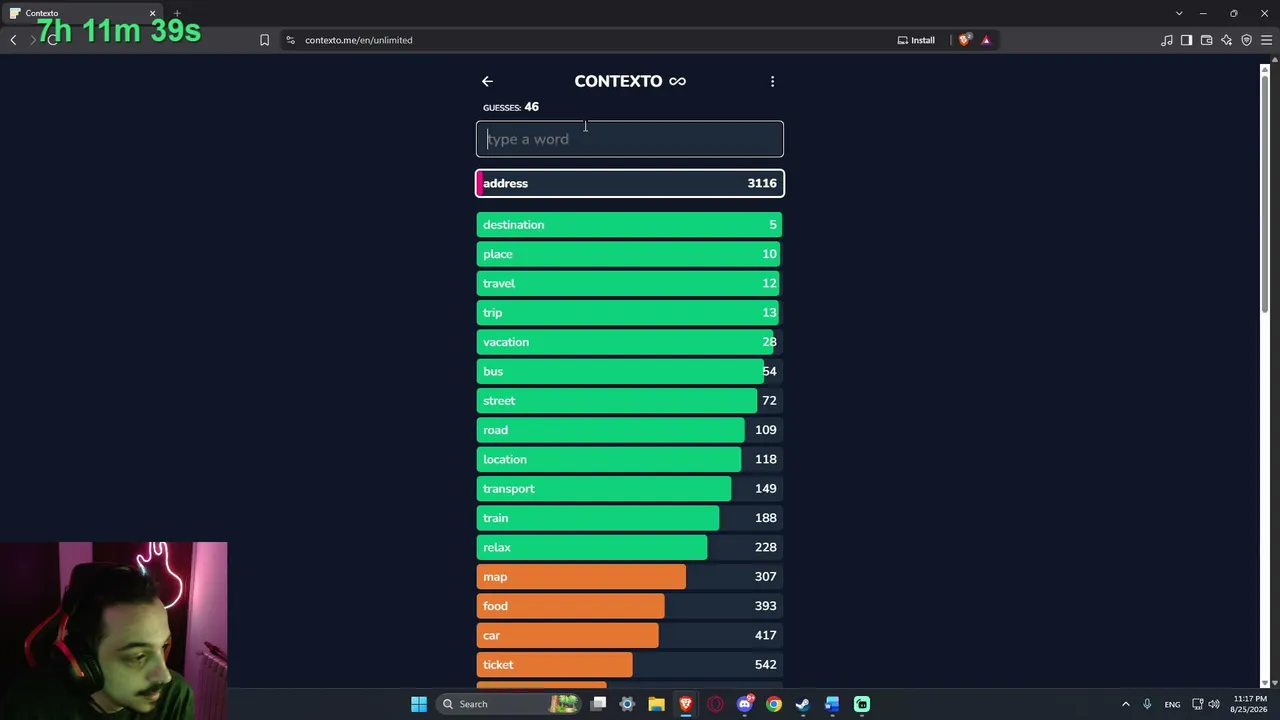This screenshot has height=720, width=1280.
Task: Click the GUESSES: 46 counter
Action: pyautogui.click(x=511, y=107)
